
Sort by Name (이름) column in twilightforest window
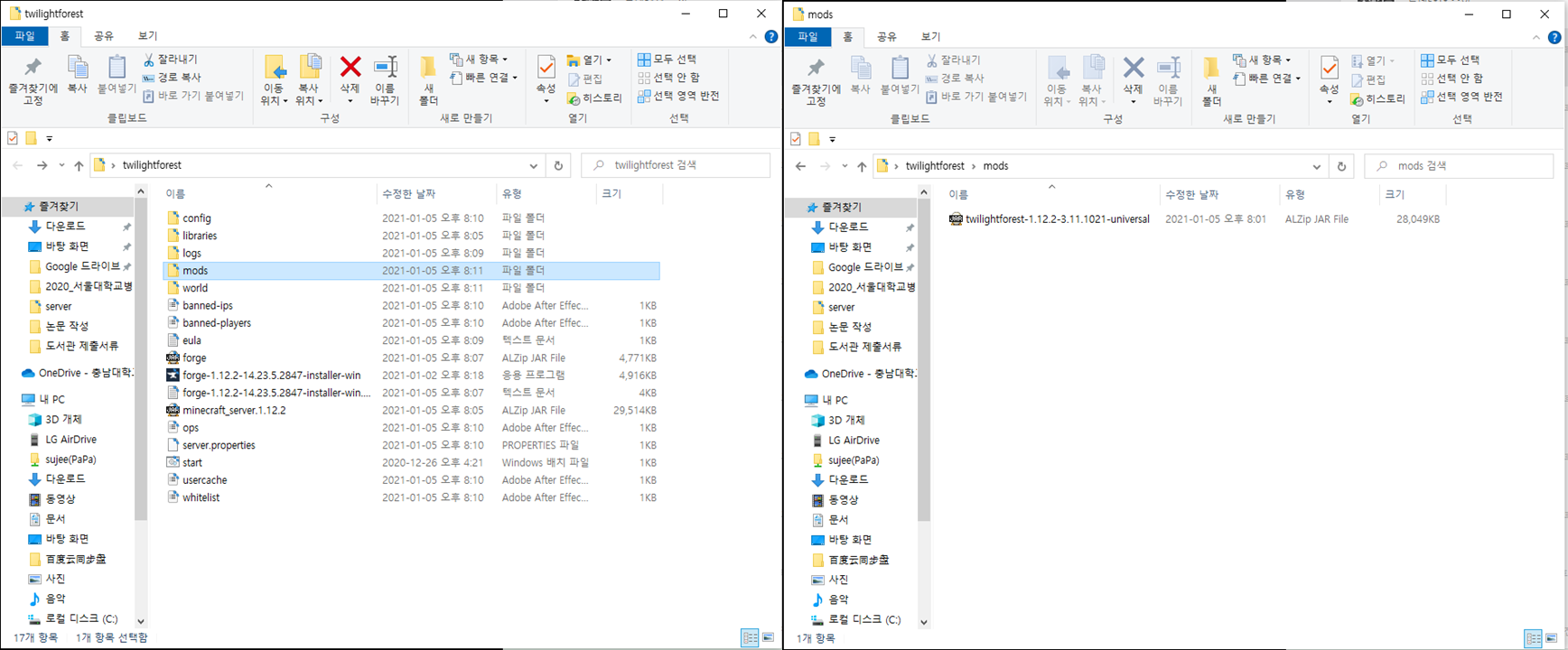(269, 193)
